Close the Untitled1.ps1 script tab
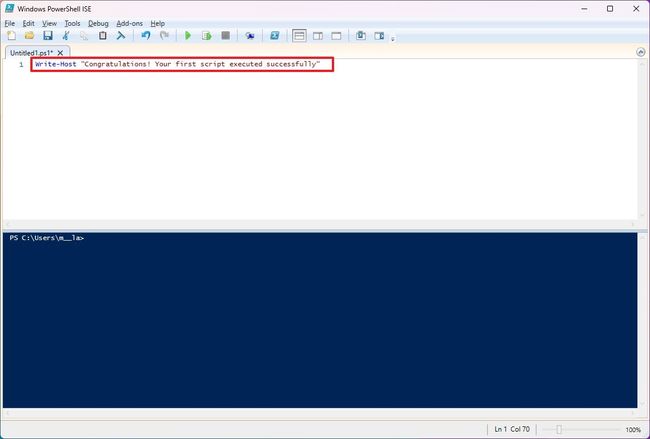 [61, 53]
